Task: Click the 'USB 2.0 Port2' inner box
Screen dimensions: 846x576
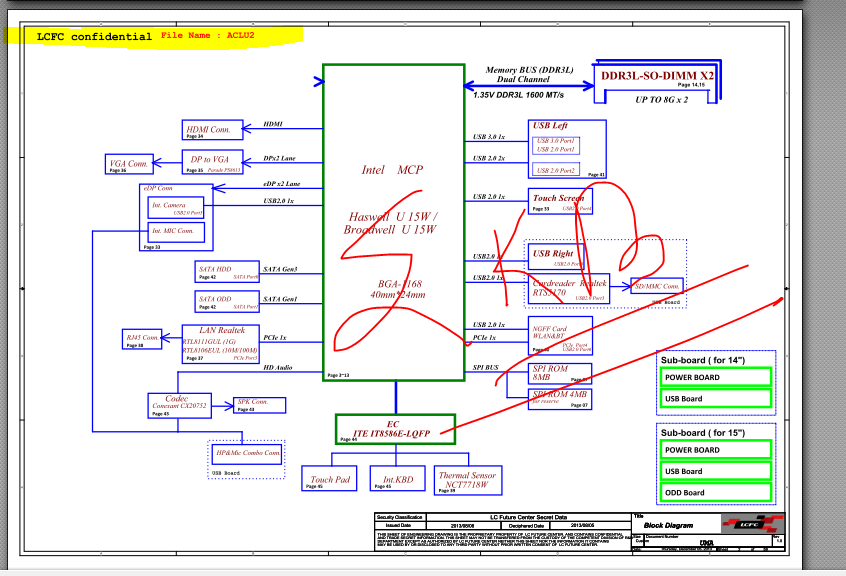Action: tap(556, 170)
